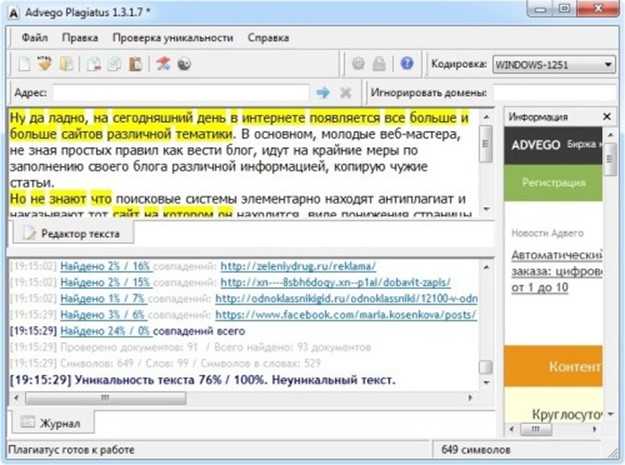
Task: Click the Уникальность текста 76% / 100% line
Action: [202, 380]
